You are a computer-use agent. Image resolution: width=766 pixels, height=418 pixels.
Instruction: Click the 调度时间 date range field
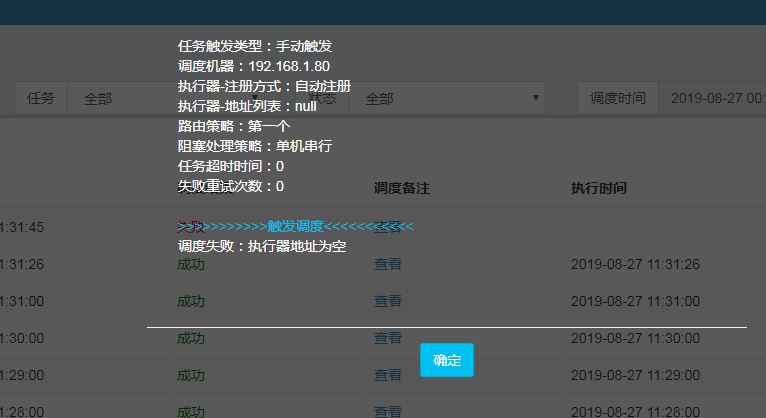point(712,99)
